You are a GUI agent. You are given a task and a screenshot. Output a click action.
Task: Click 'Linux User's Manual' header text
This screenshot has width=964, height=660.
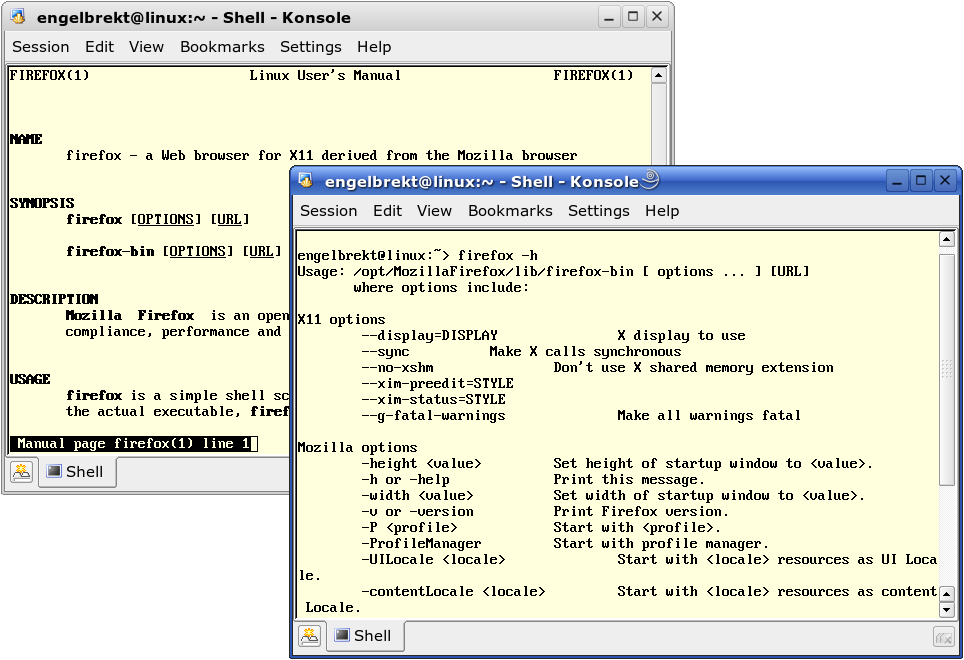pos(325,75)
